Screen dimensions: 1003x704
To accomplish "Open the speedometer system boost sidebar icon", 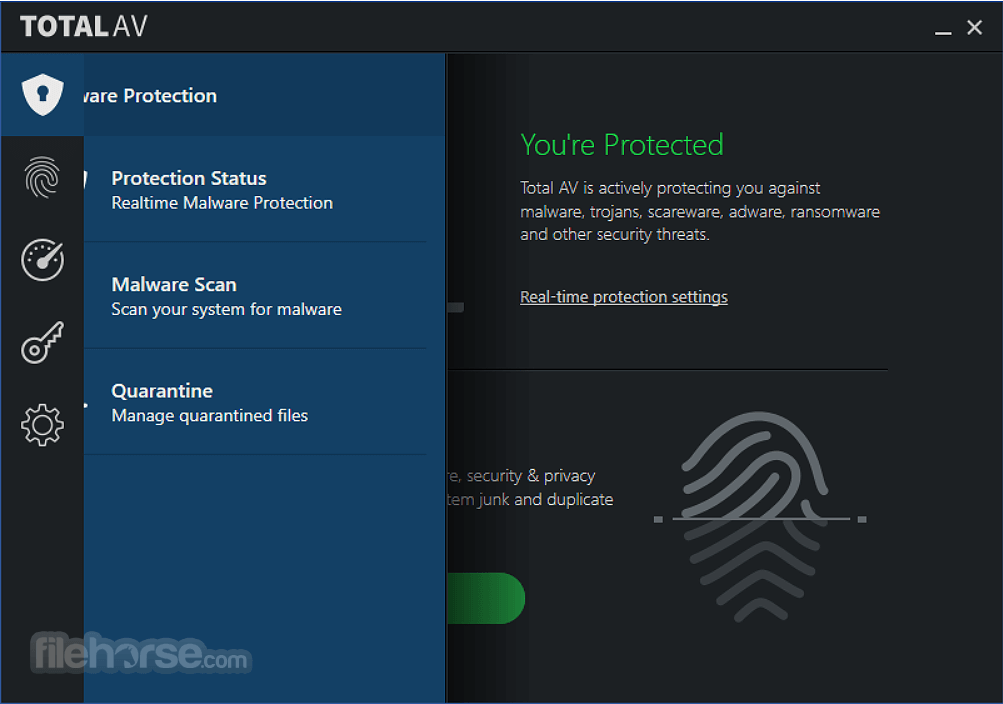I will [42, 260].
